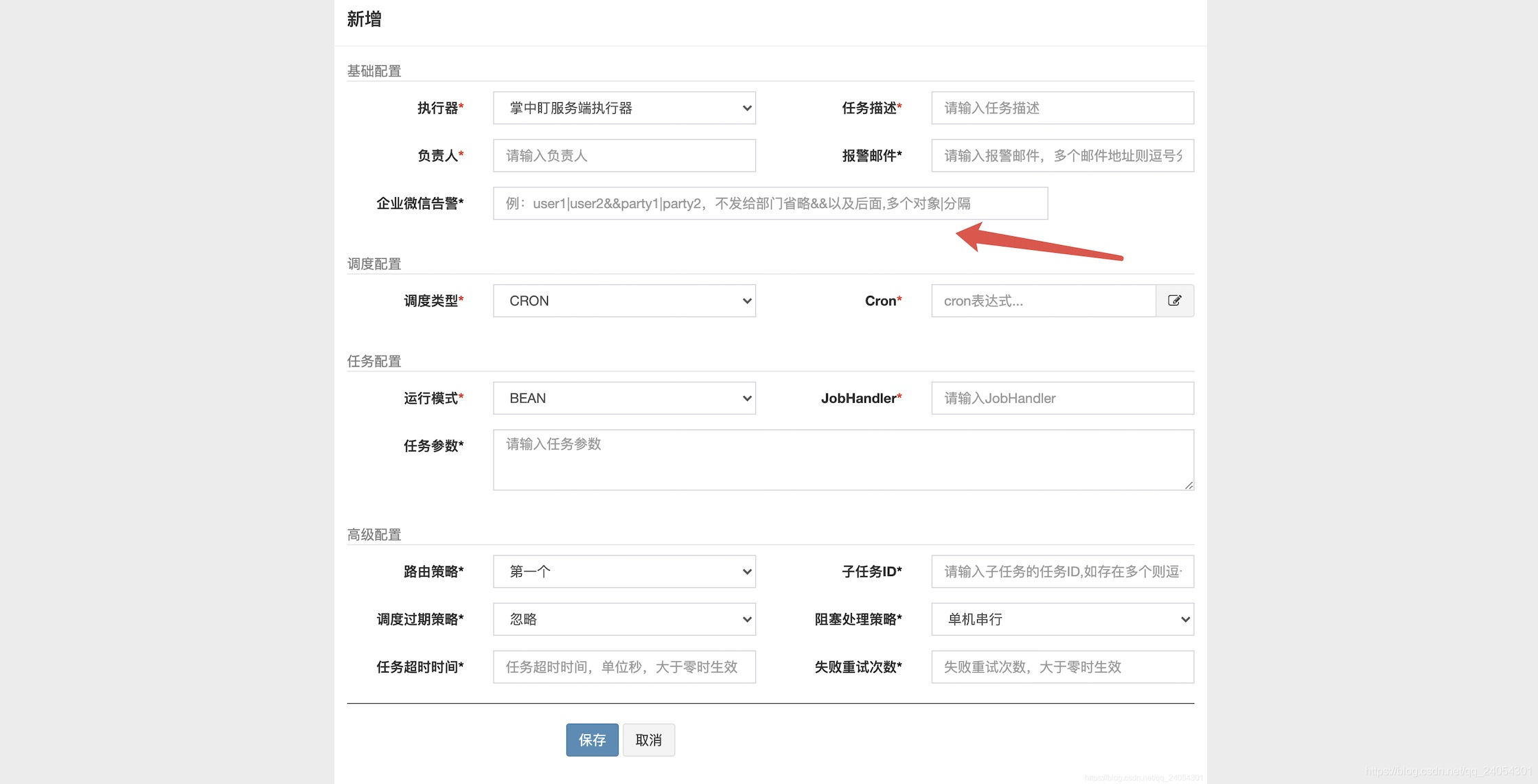Image resolution: width=1538 pixels, height=784 pixels.
Task: Select the 报警邮件 email input
Action: pyautogui.click(x=1061, y=156)
